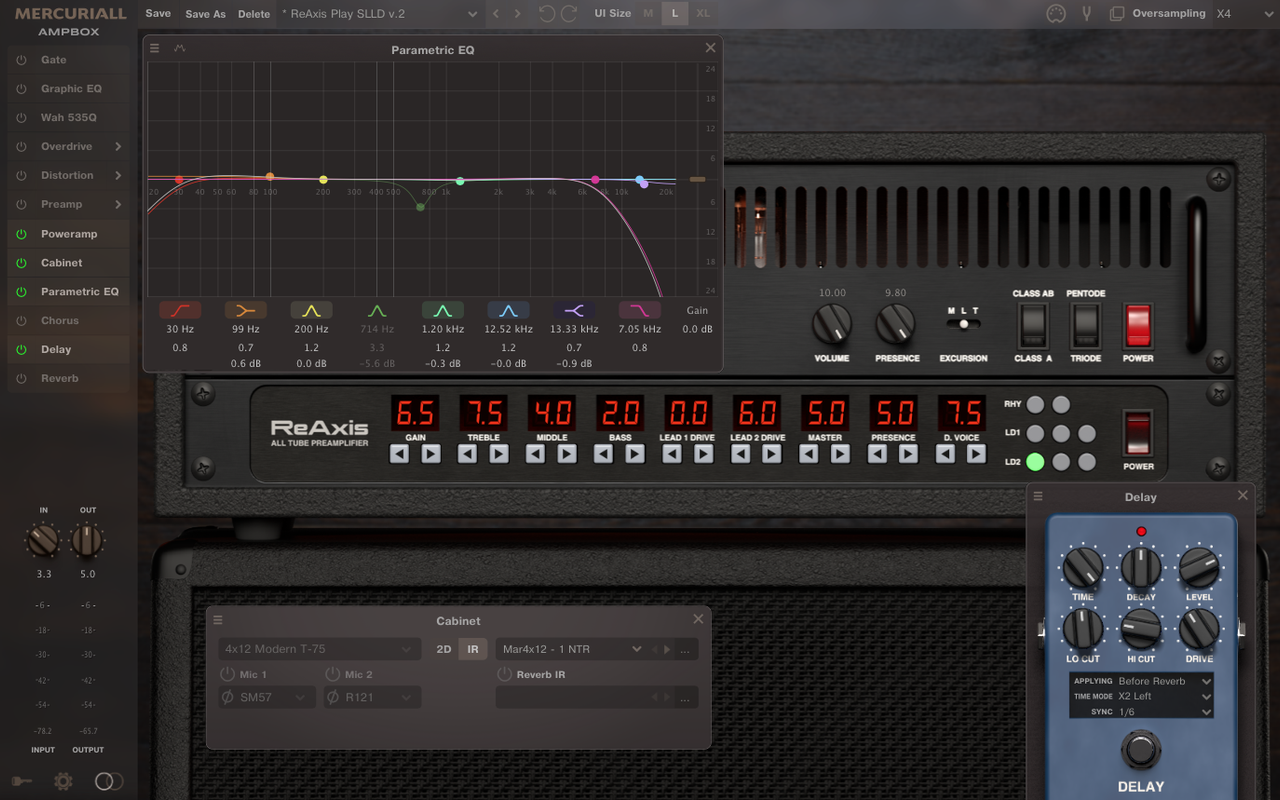The width and height of the screenshot is (1280, 800).
Task: Select UI Size M
Action: (x=648, y=14)
